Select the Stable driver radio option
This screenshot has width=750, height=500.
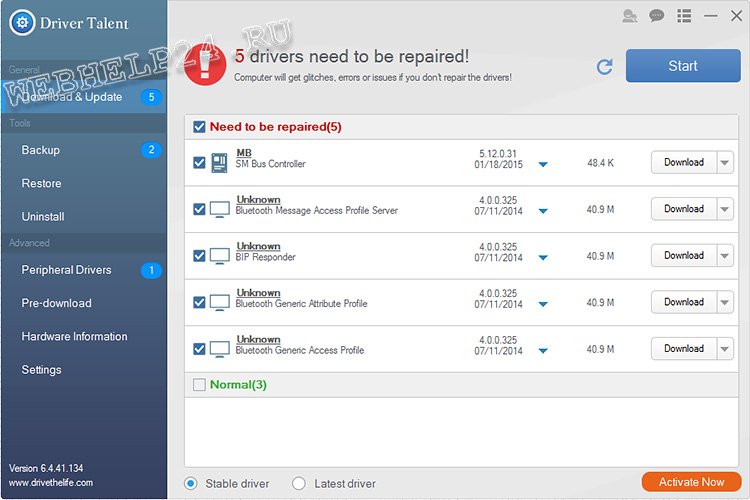(190, 484)
